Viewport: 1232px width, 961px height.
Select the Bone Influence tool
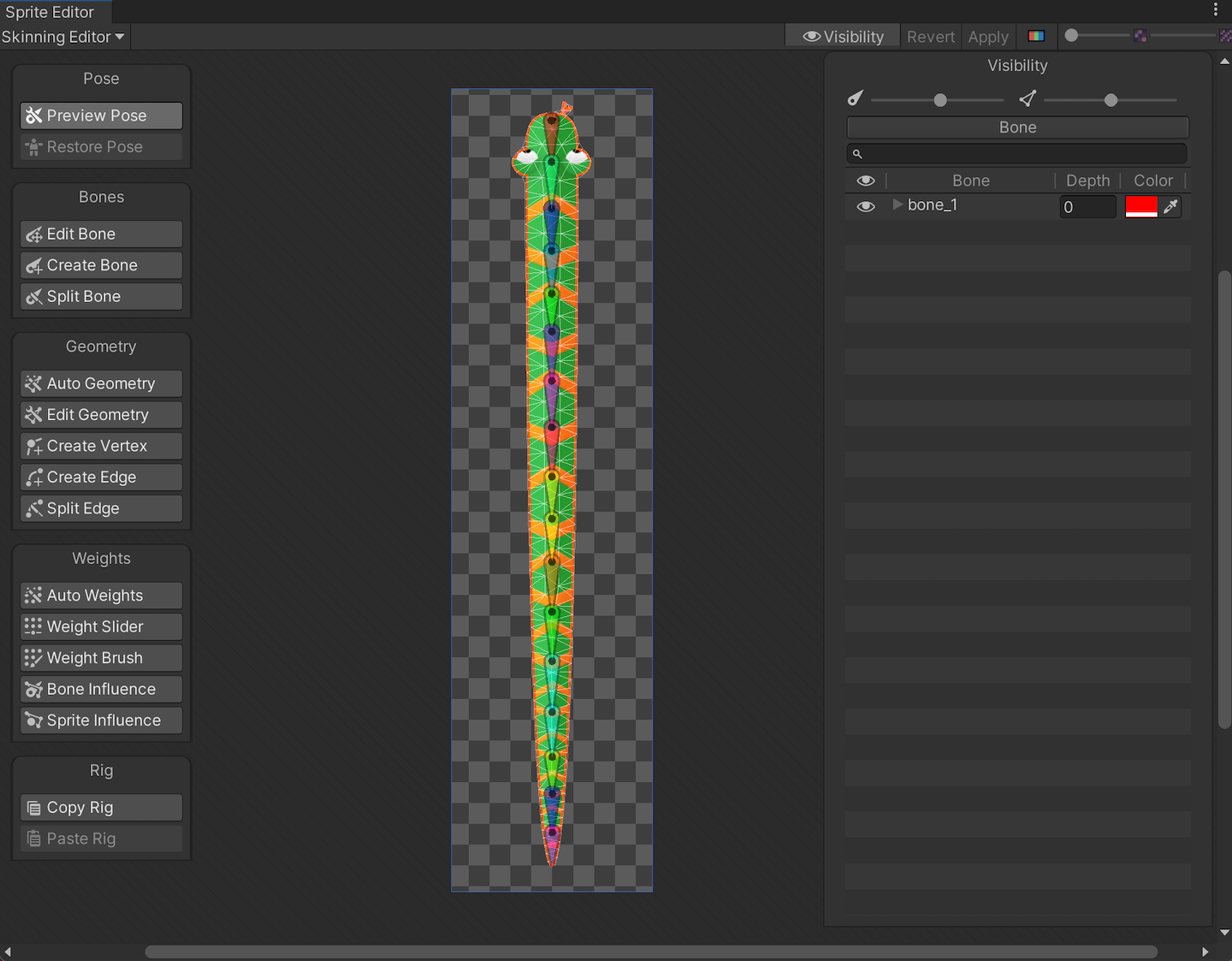101,690
